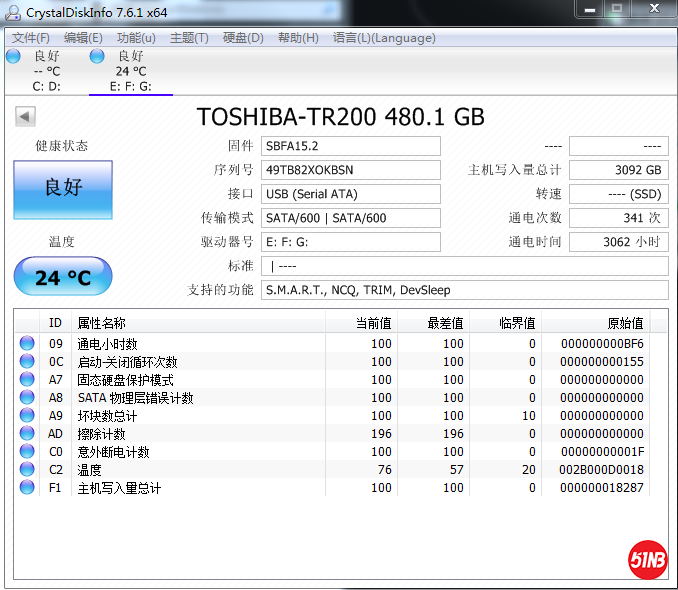Click the 最差值 column header
Viewport: 678px width, 590px height.
(434, 323)
